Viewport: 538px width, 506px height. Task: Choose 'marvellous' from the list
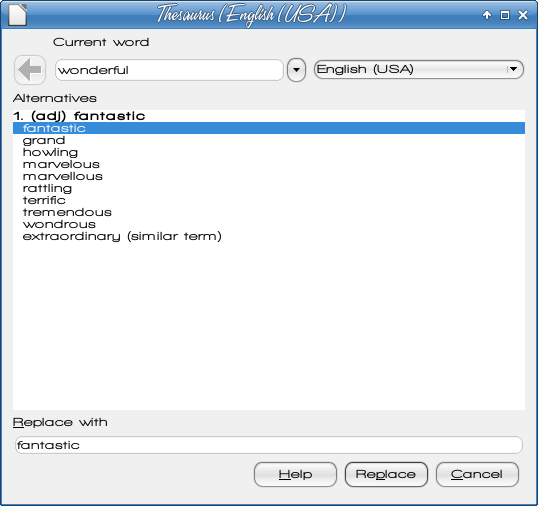coord(269,176)
